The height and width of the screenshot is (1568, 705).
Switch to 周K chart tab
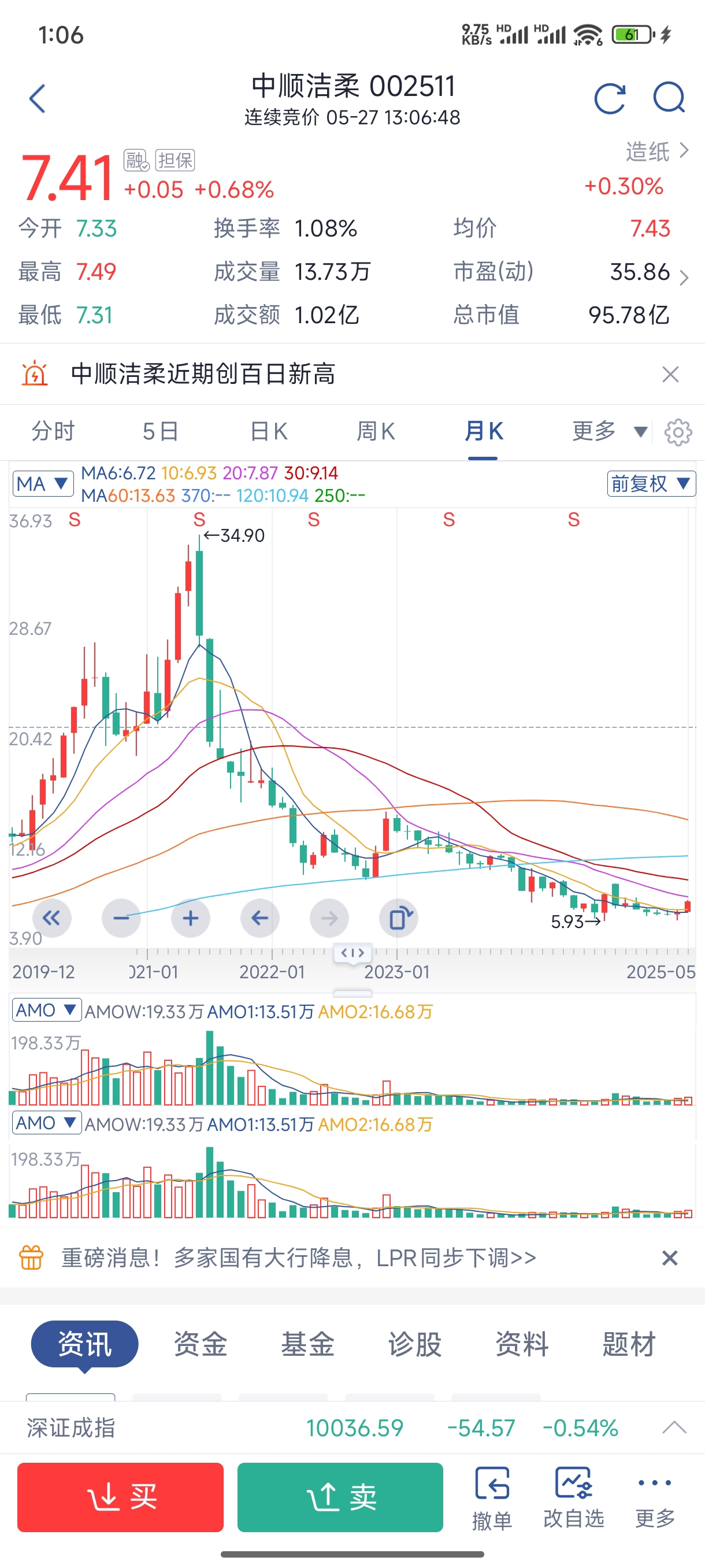(x=376, y=431)
